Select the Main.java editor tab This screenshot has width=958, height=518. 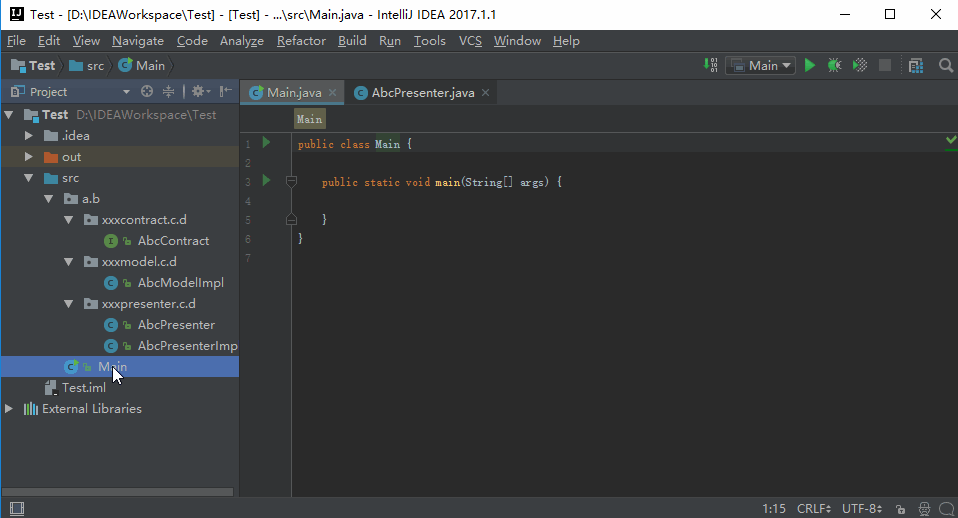point(292,92)
